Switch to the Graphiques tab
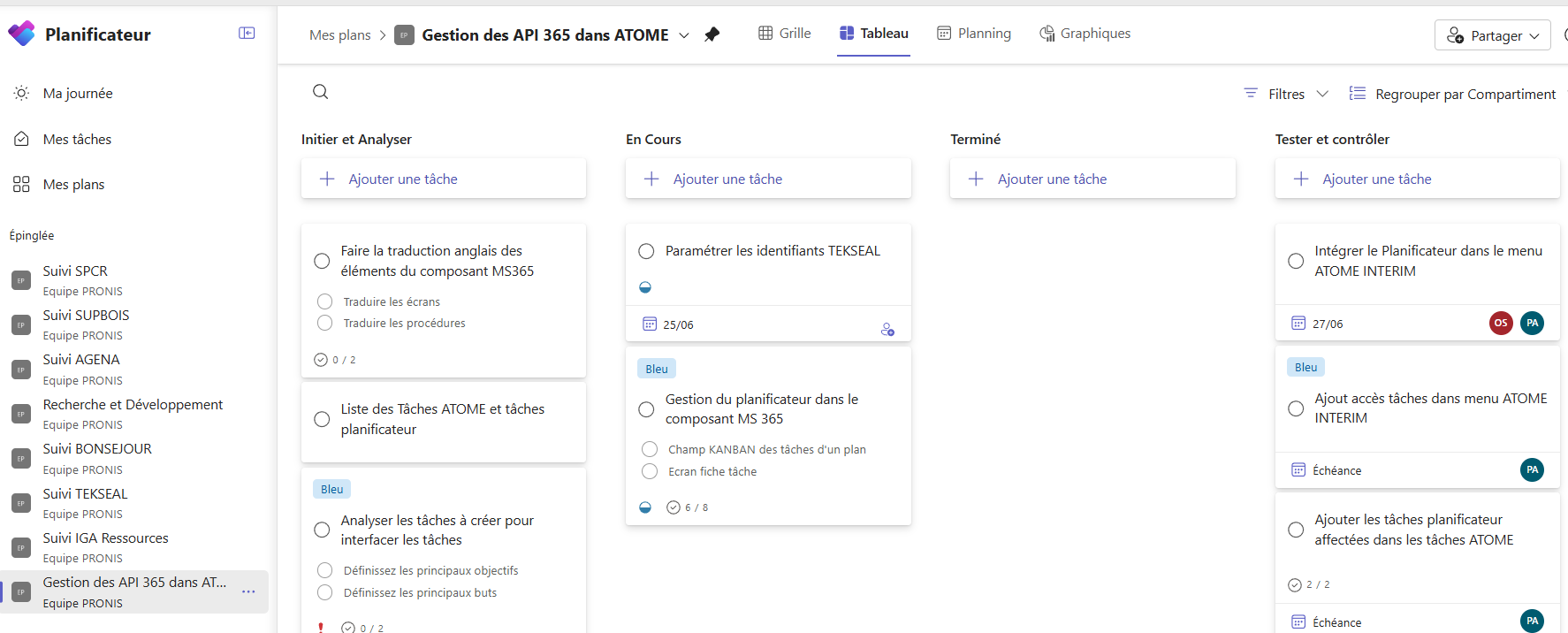The image size is (1568, 633). (1085, 34)
